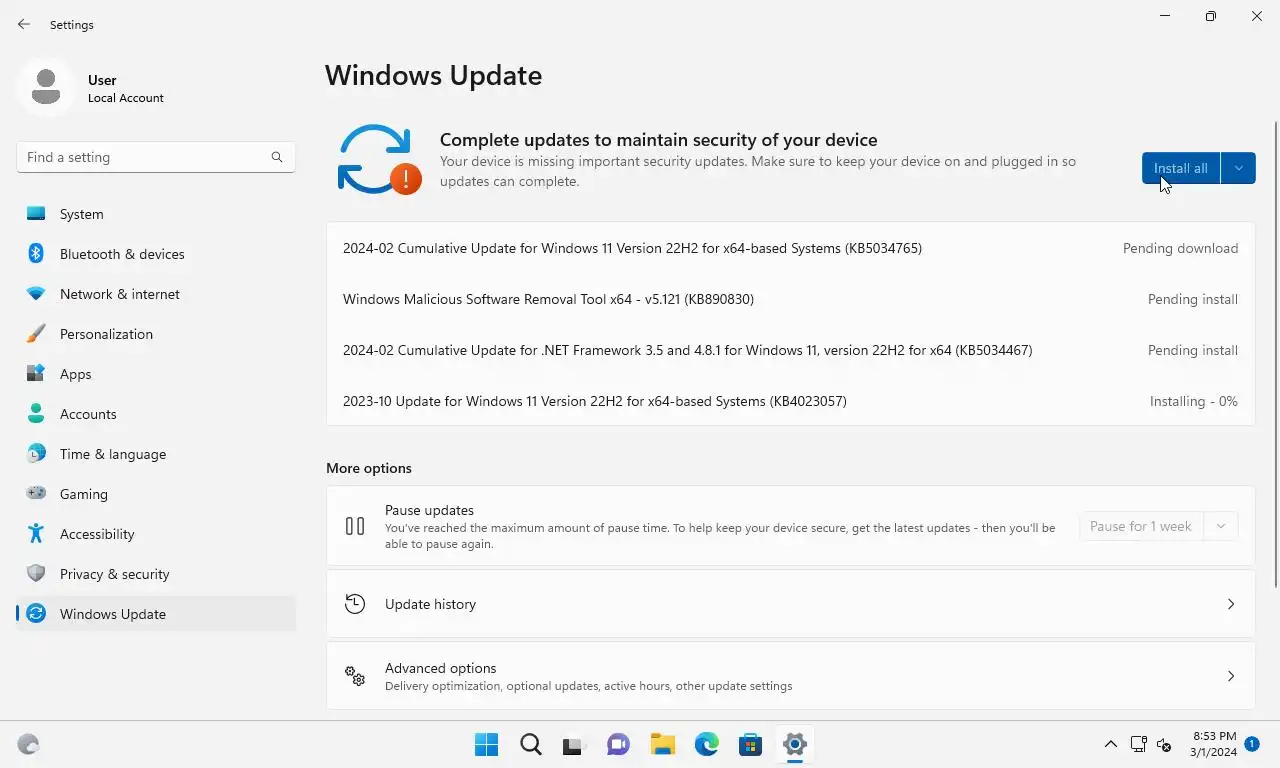The height and width of the screenshot is (768, 1280).
Task: Click the Accounts person icon
Action: 36,414
